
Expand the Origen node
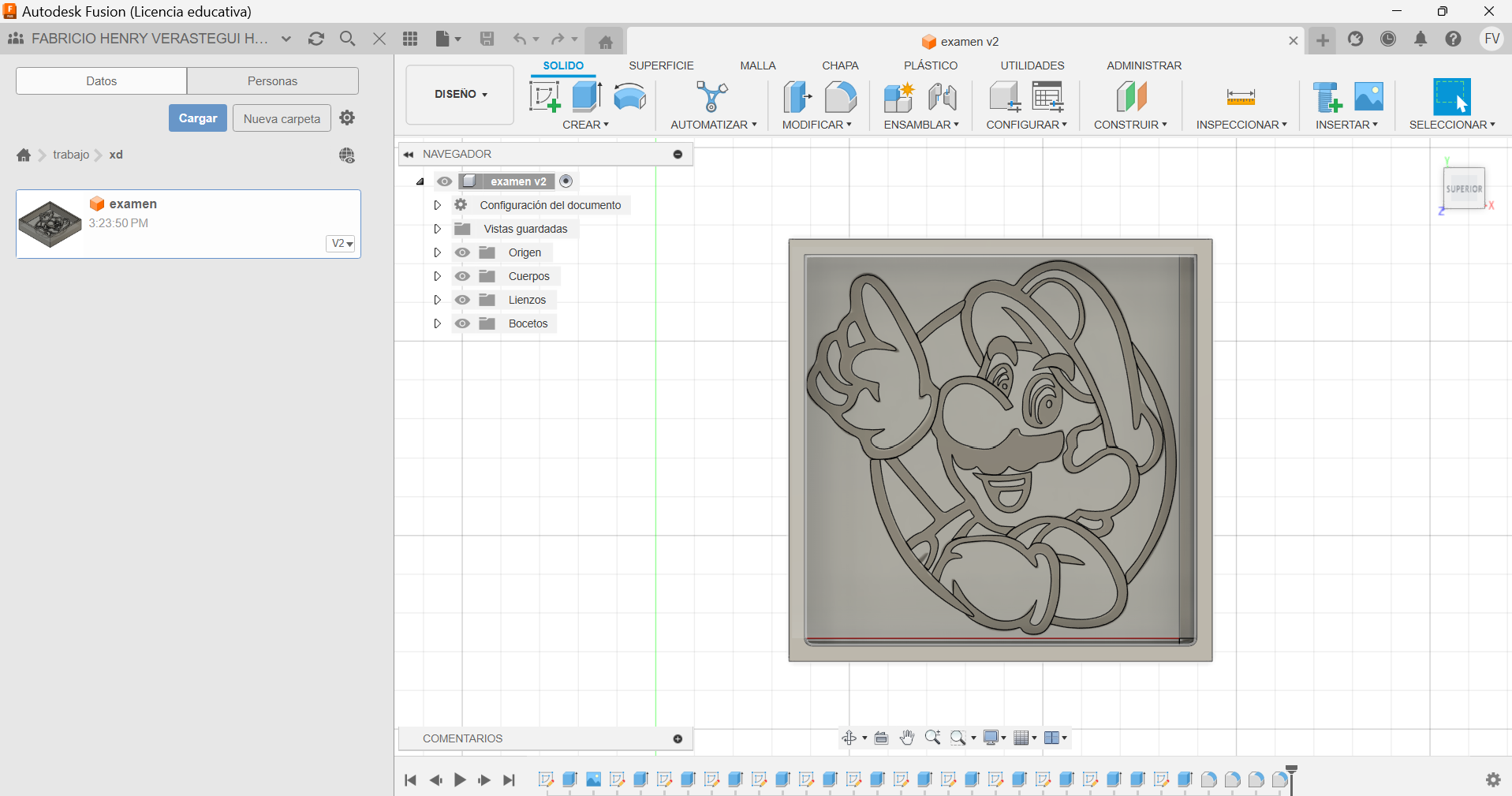coord(437,252)
